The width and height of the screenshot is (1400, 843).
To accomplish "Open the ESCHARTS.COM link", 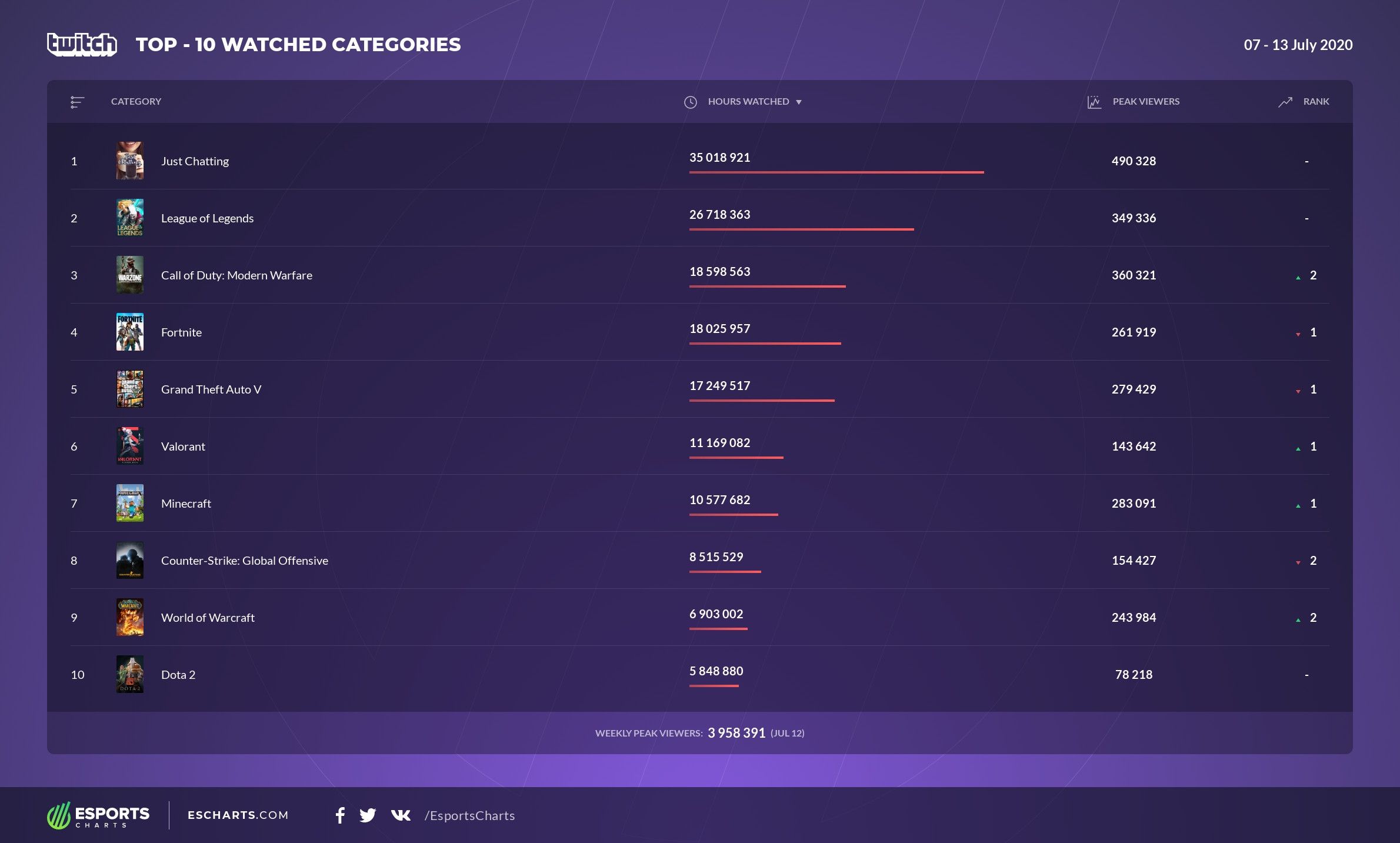I will point(238,815).
